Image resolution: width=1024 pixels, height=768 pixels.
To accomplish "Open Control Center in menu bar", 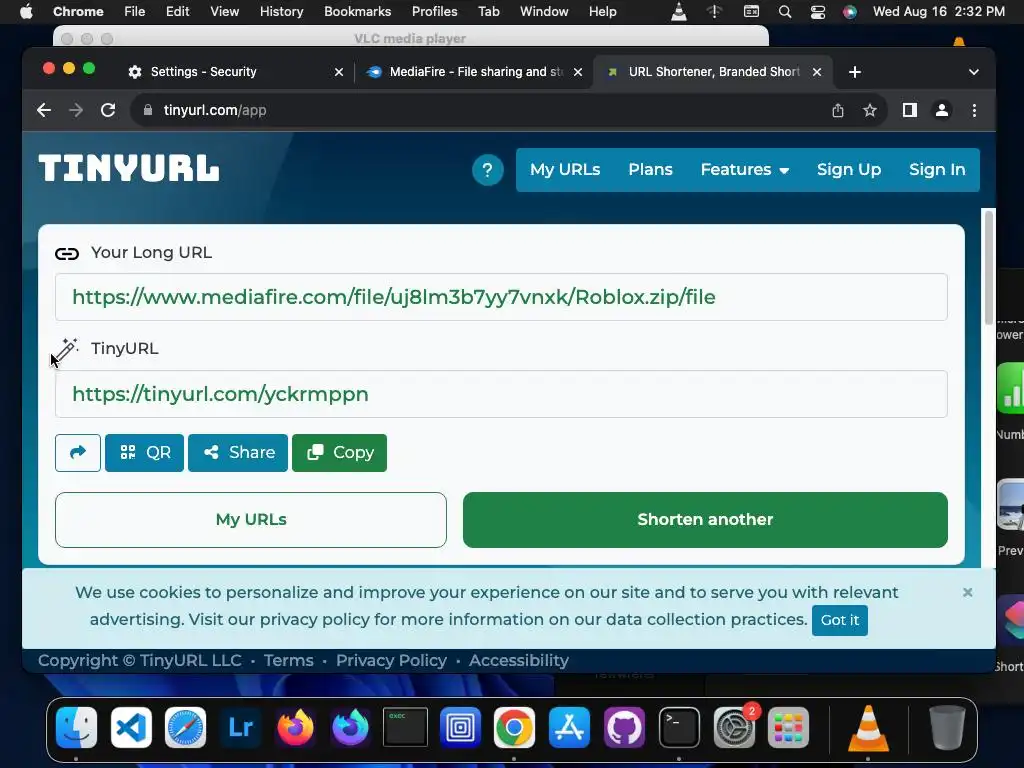I will tap(818, 12).
